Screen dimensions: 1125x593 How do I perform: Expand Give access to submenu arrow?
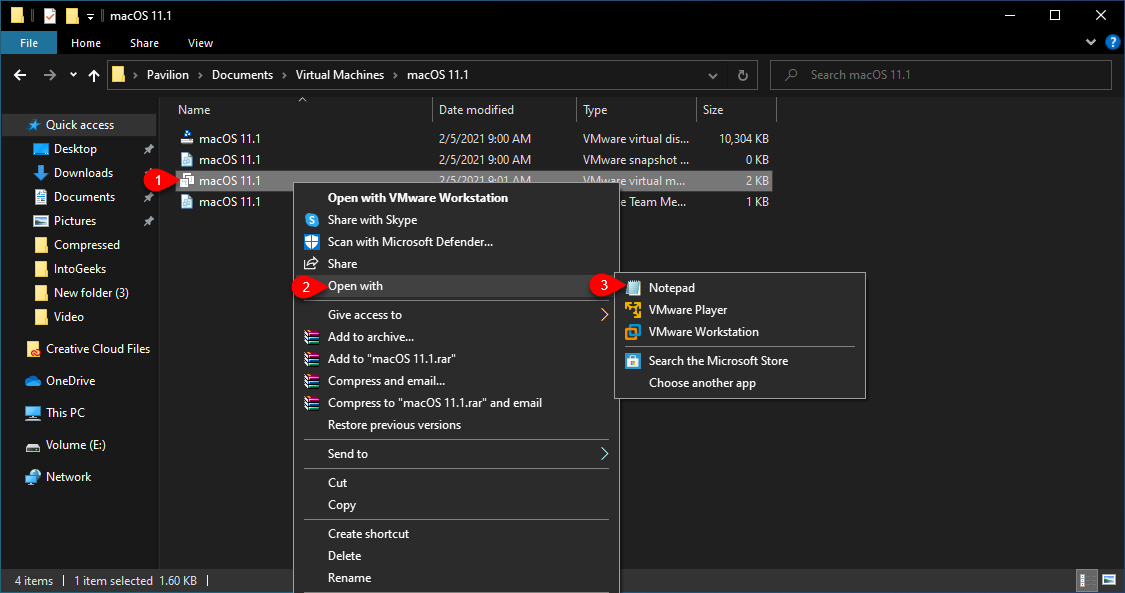tap(604, 315)
